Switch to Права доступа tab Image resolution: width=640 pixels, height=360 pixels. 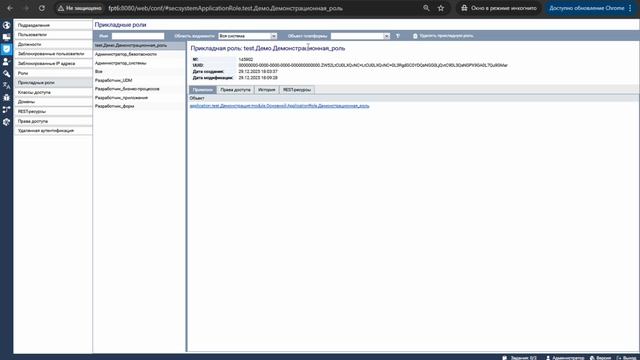(x=235, y=90)
